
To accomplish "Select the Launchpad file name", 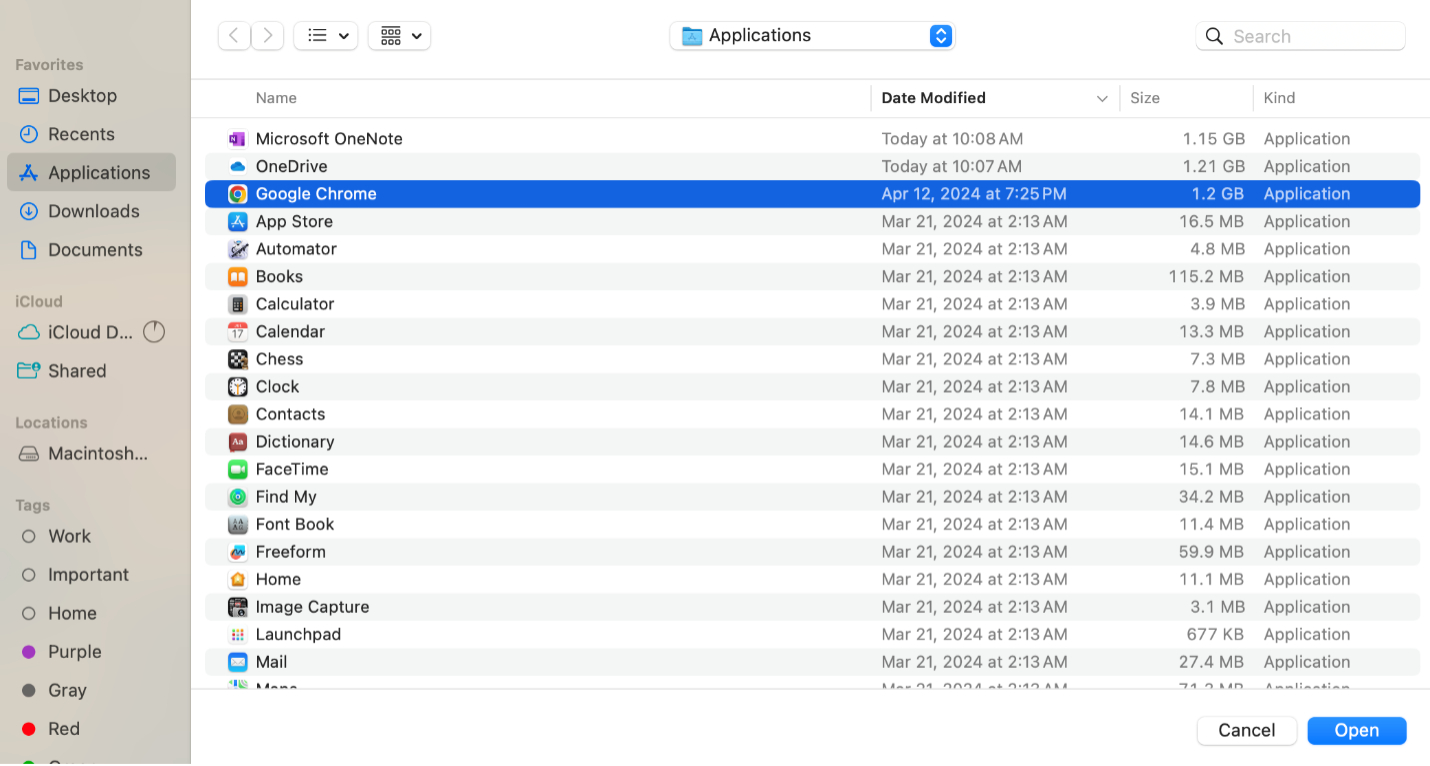I will coord(298,634).
